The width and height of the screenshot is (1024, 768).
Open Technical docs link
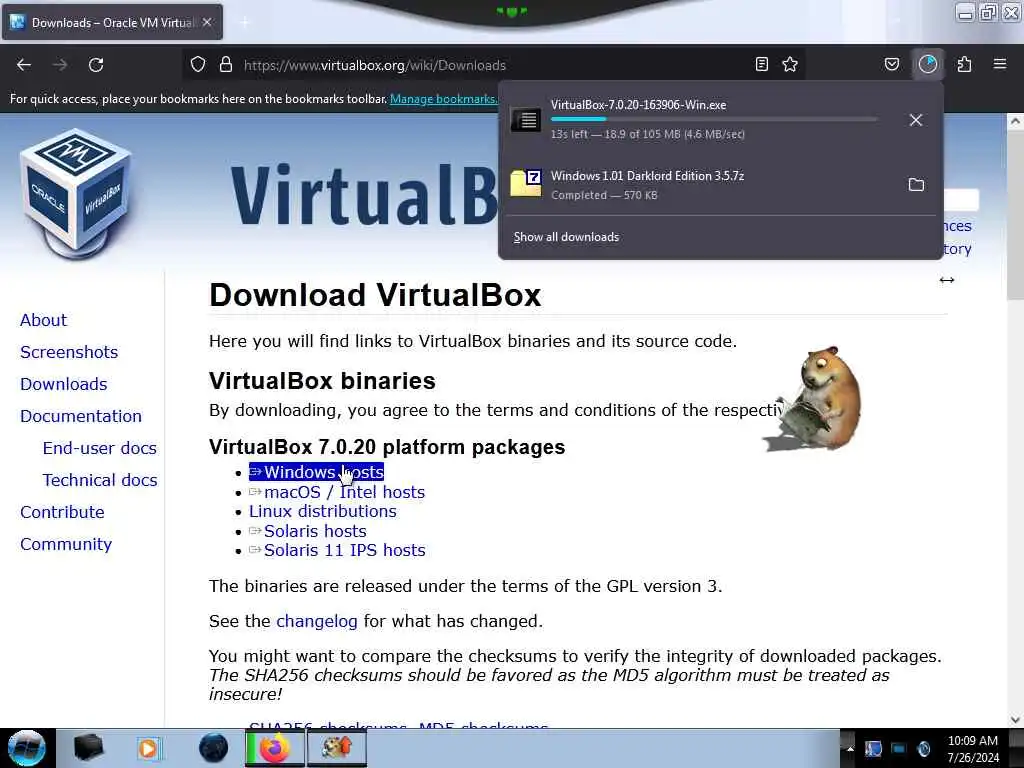[100, 480]
